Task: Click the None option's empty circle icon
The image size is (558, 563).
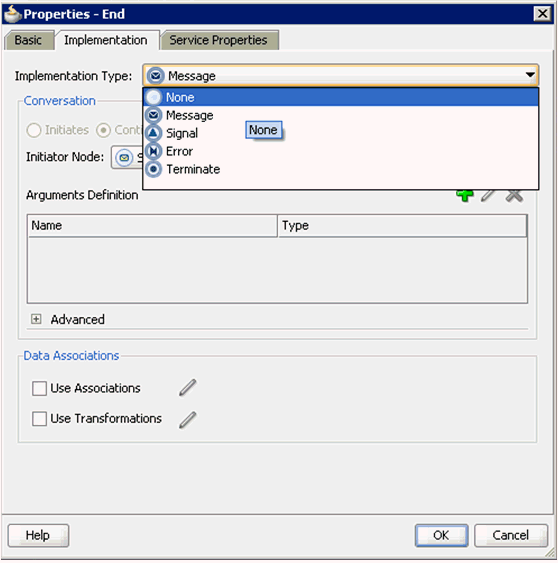Action: coord(154,97)
